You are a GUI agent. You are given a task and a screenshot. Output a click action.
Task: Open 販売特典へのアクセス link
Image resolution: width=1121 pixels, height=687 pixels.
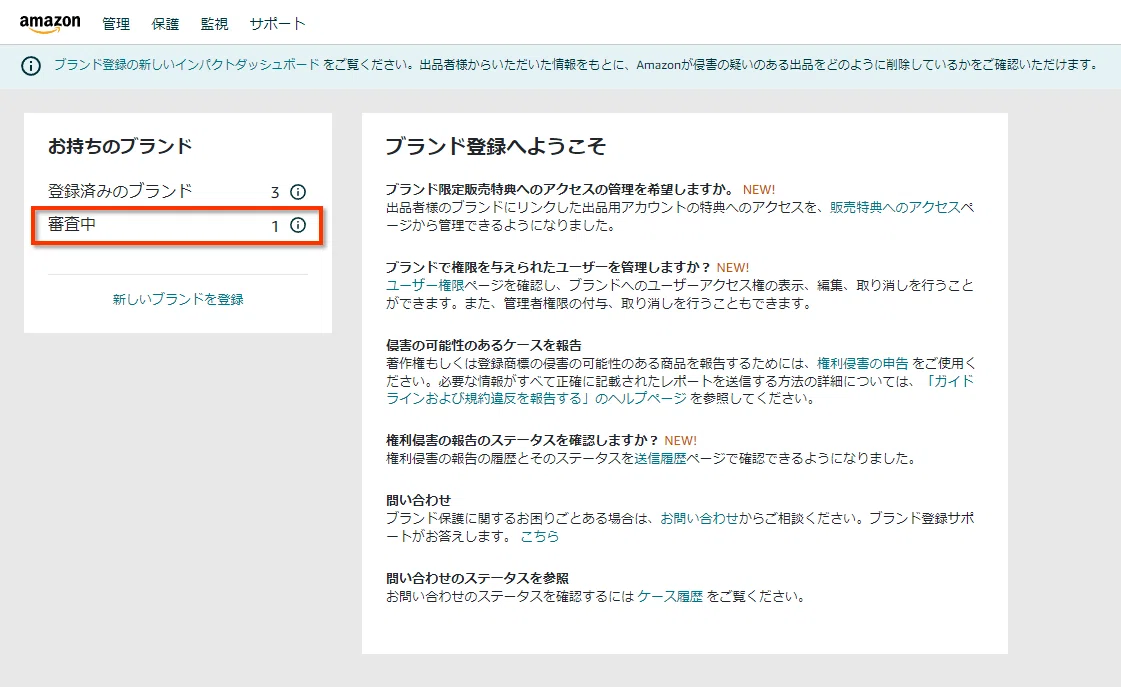(894, 207)
